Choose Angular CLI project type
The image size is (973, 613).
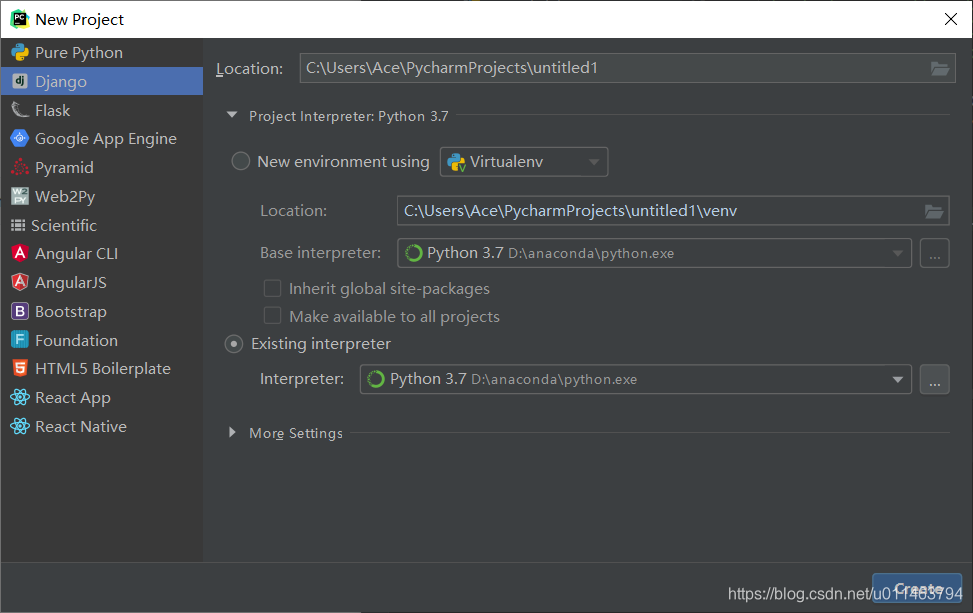[102, 253]
